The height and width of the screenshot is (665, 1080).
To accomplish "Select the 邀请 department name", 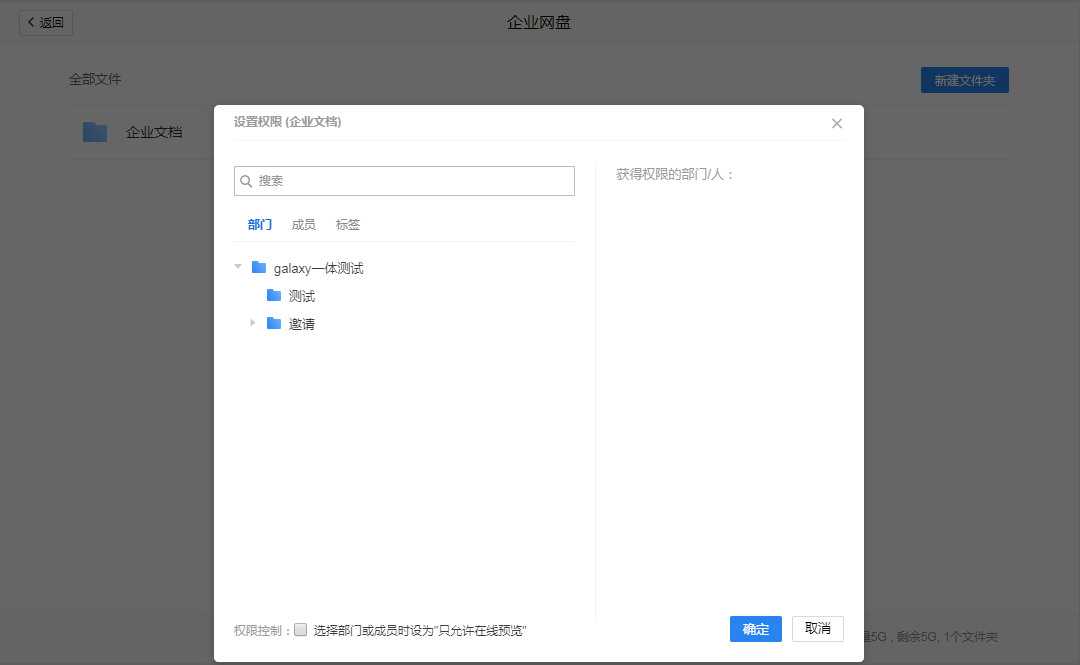I will pyautogui.click(x=302, y=325).
